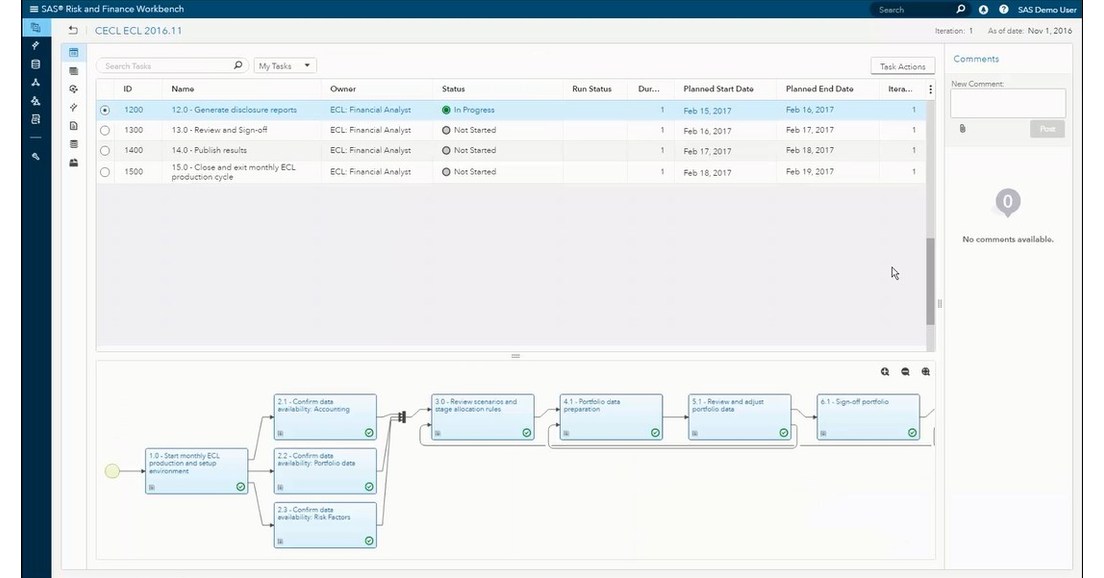Open the My Tasks filter dropdown
The image size is (1104, 578).
(x=287, y=63)
